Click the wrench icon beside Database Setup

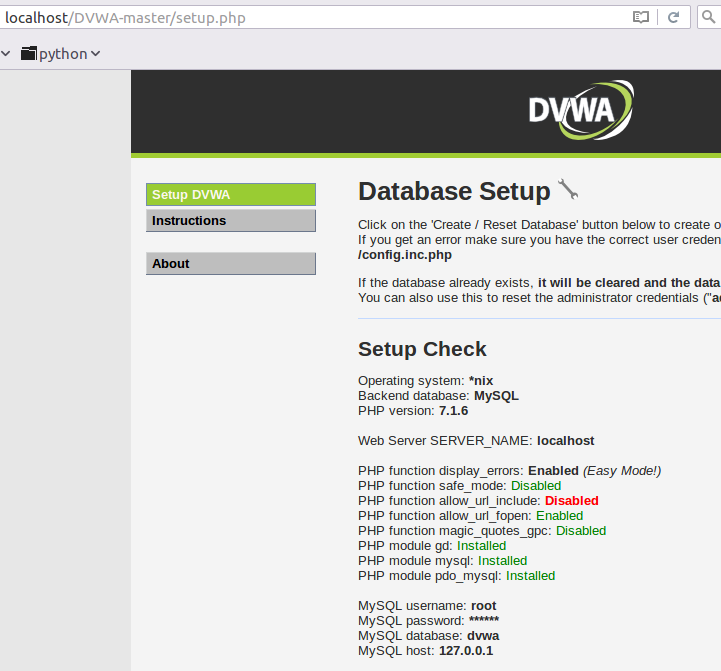[x=568, y=189]
